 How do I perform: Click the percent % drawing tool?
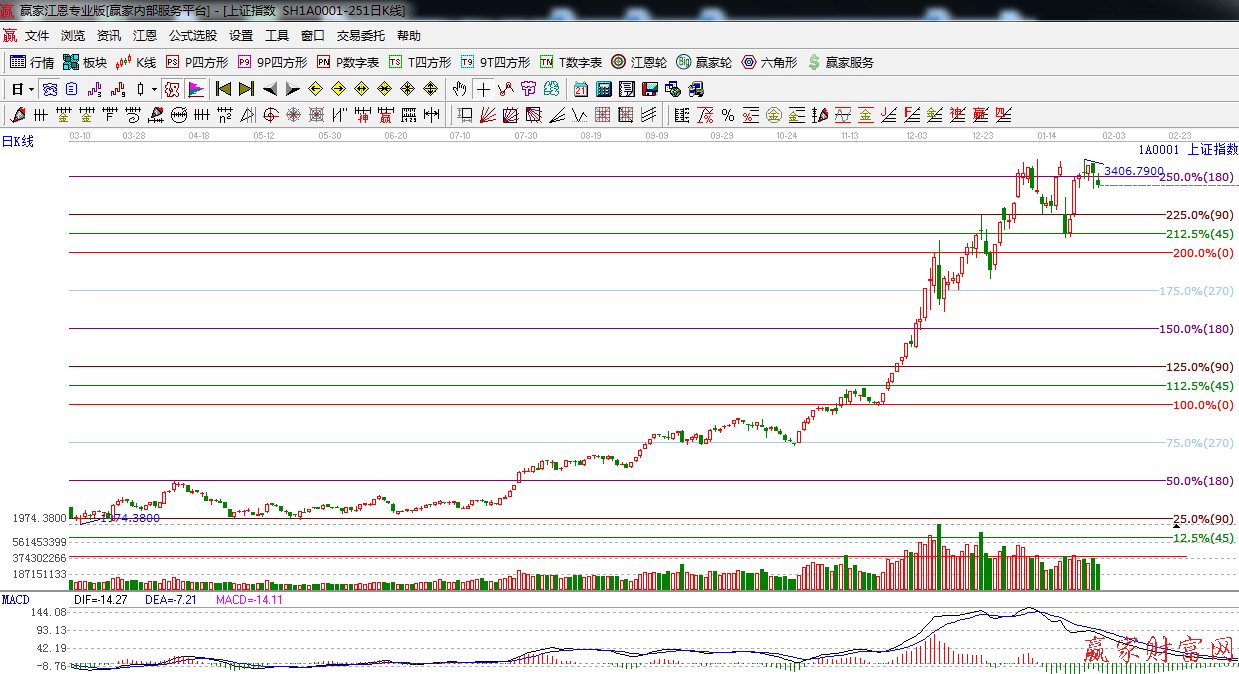point(727,115)
